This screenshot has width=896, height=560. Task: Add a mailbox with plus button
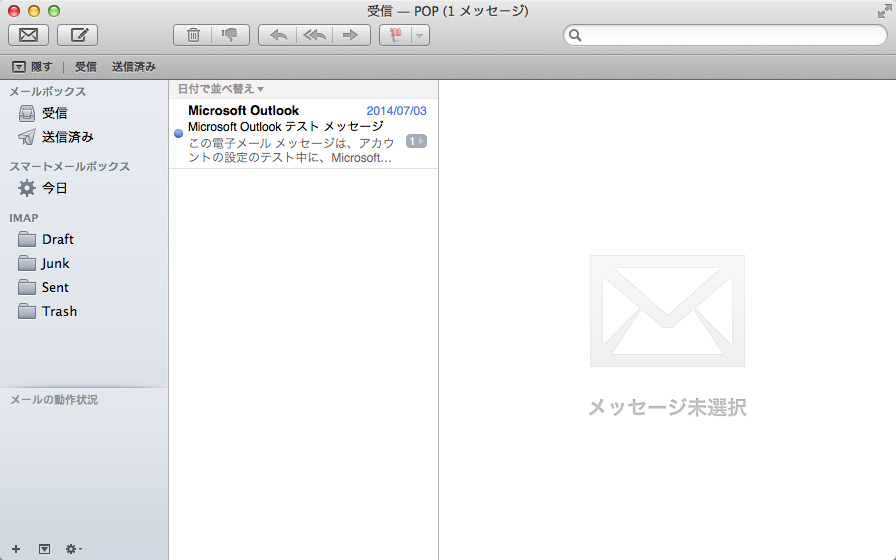tap(16, 548)
